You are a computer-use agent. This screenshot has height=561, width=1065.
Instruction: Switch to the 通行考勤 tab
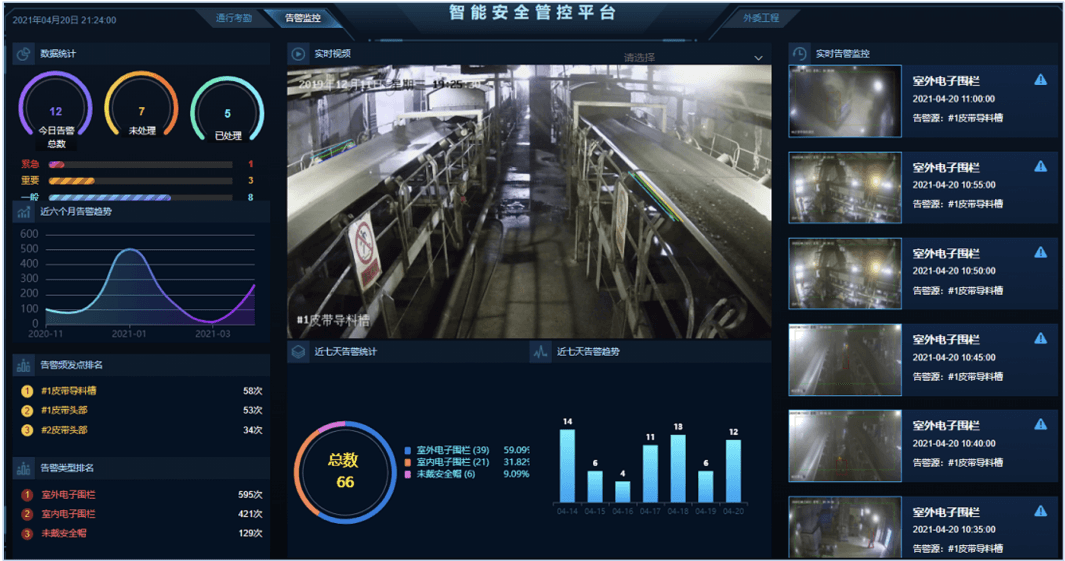coord(233,18)
